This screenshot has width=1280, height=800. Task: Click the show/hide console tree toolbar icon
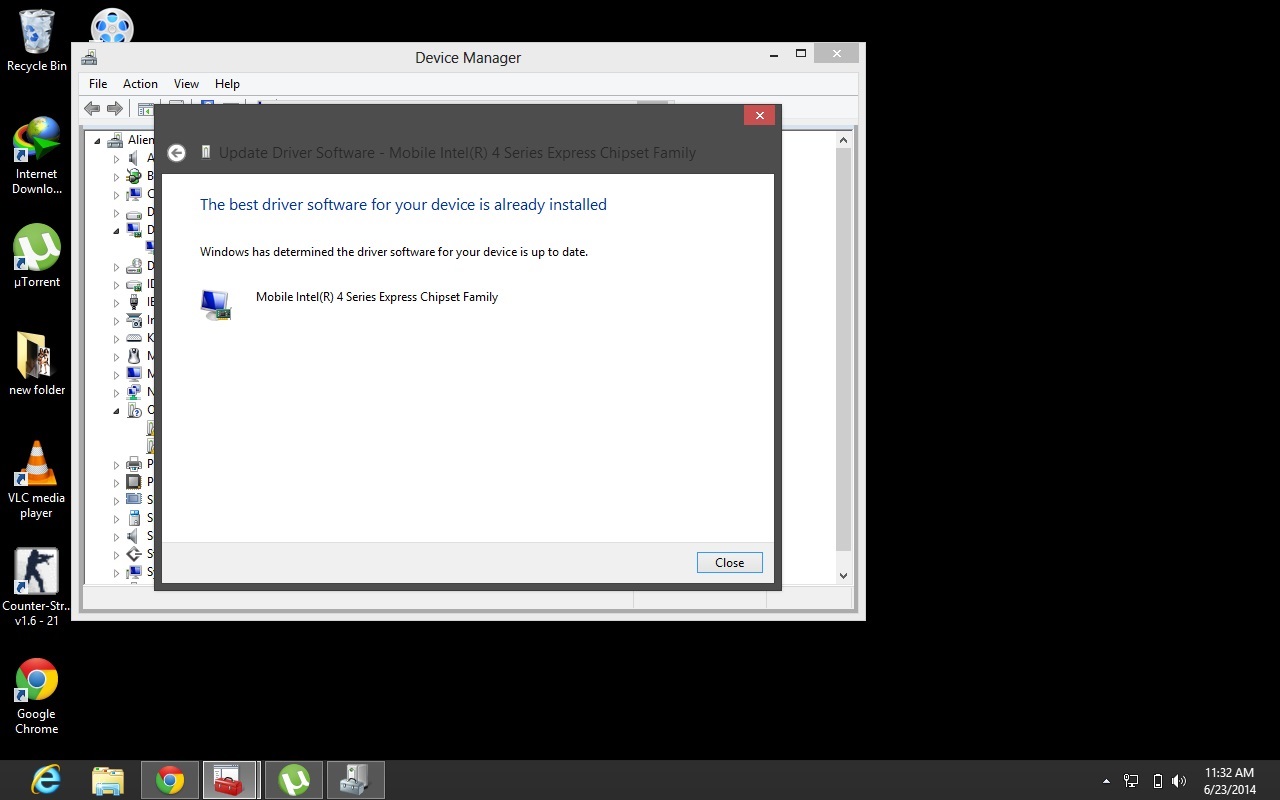pos(146,109)
